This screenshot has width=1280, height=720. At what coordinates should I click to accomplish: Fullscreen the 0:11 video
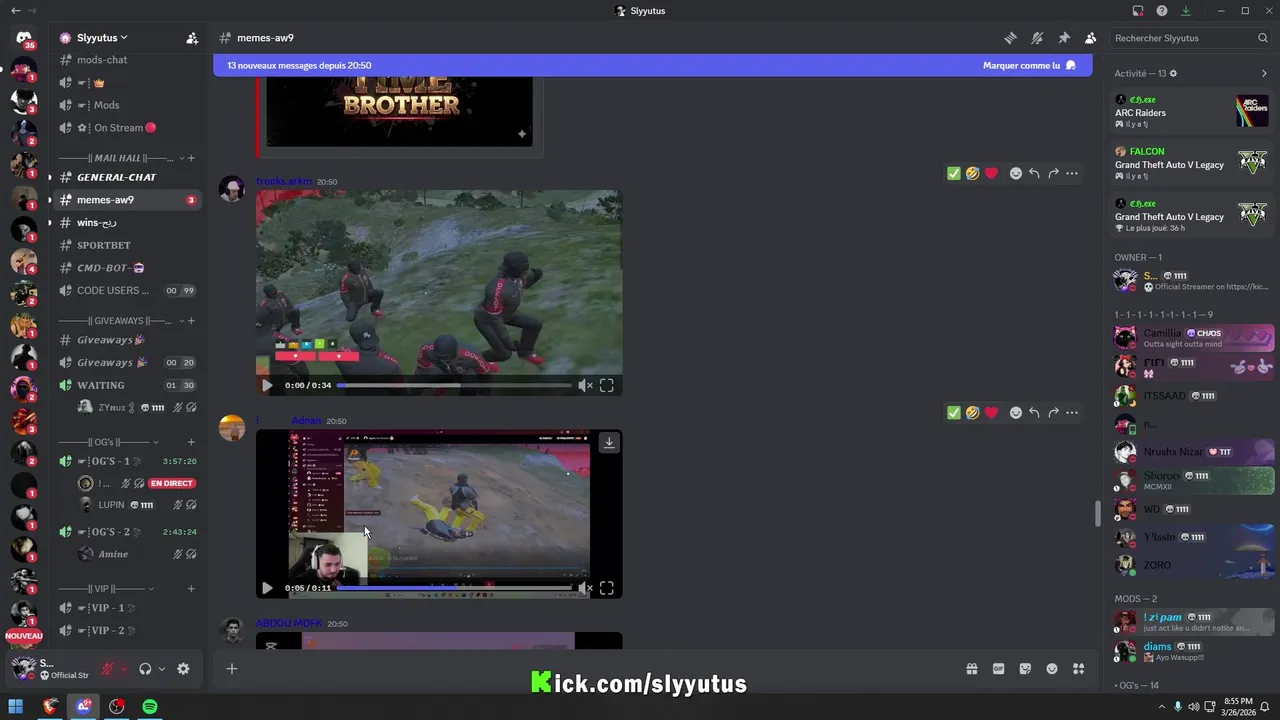607,588
